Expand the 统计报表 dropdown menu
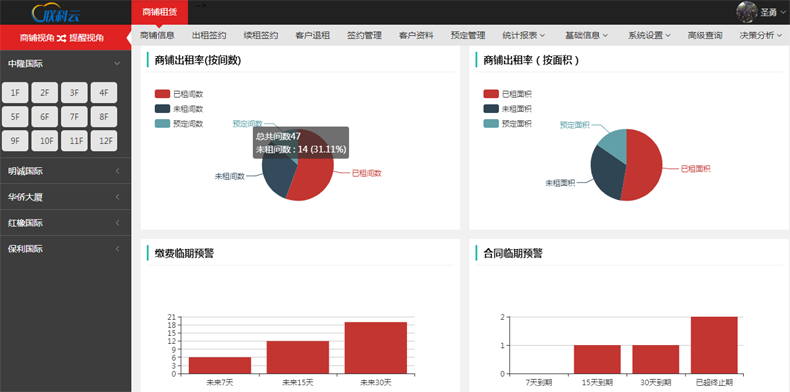The width and height of the screenshot is (790, 392). coord(524,35)
